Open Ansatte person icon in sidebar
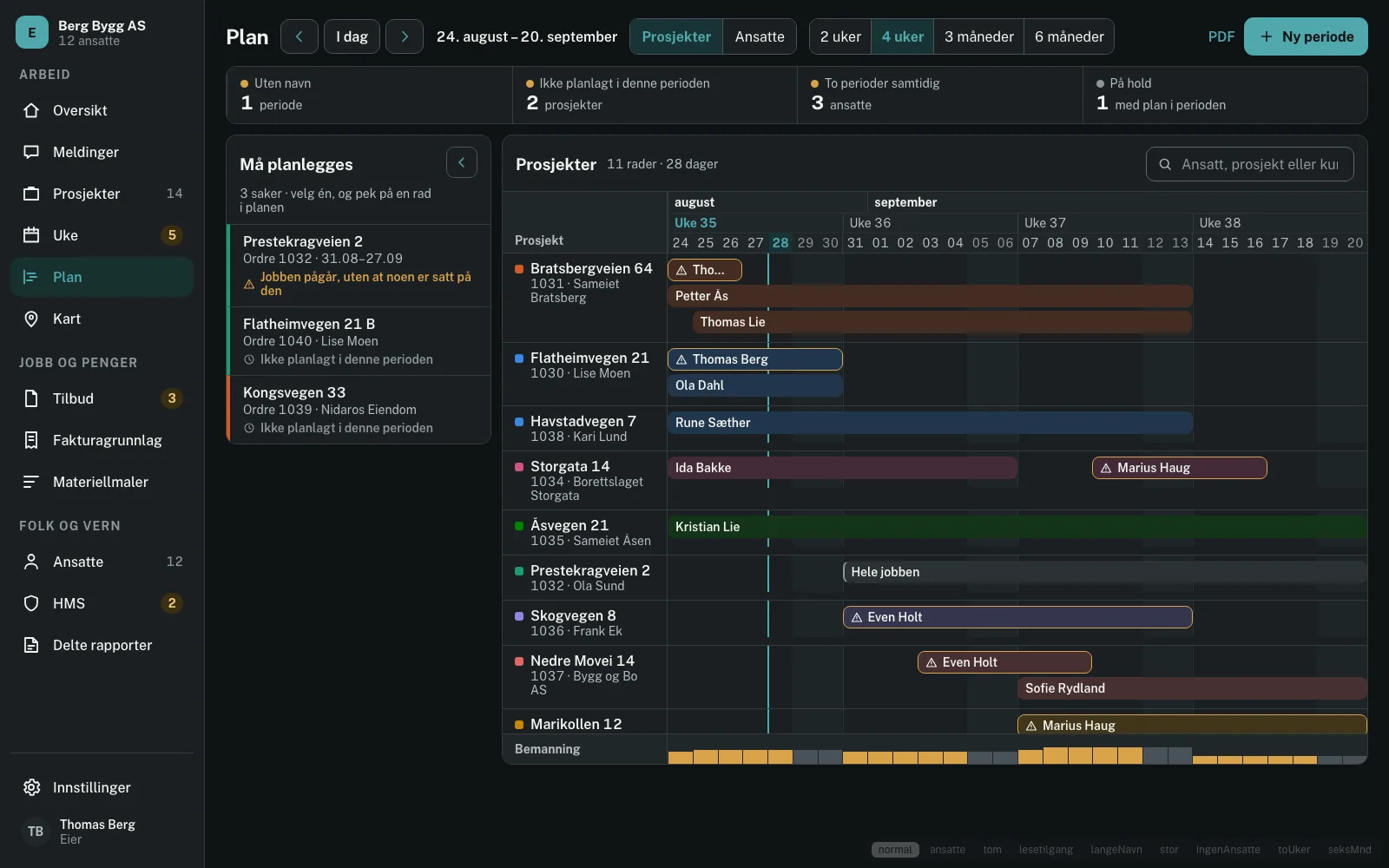This screenshot has width=1389, height=868. pyautogui.click(x=31, y=562)
